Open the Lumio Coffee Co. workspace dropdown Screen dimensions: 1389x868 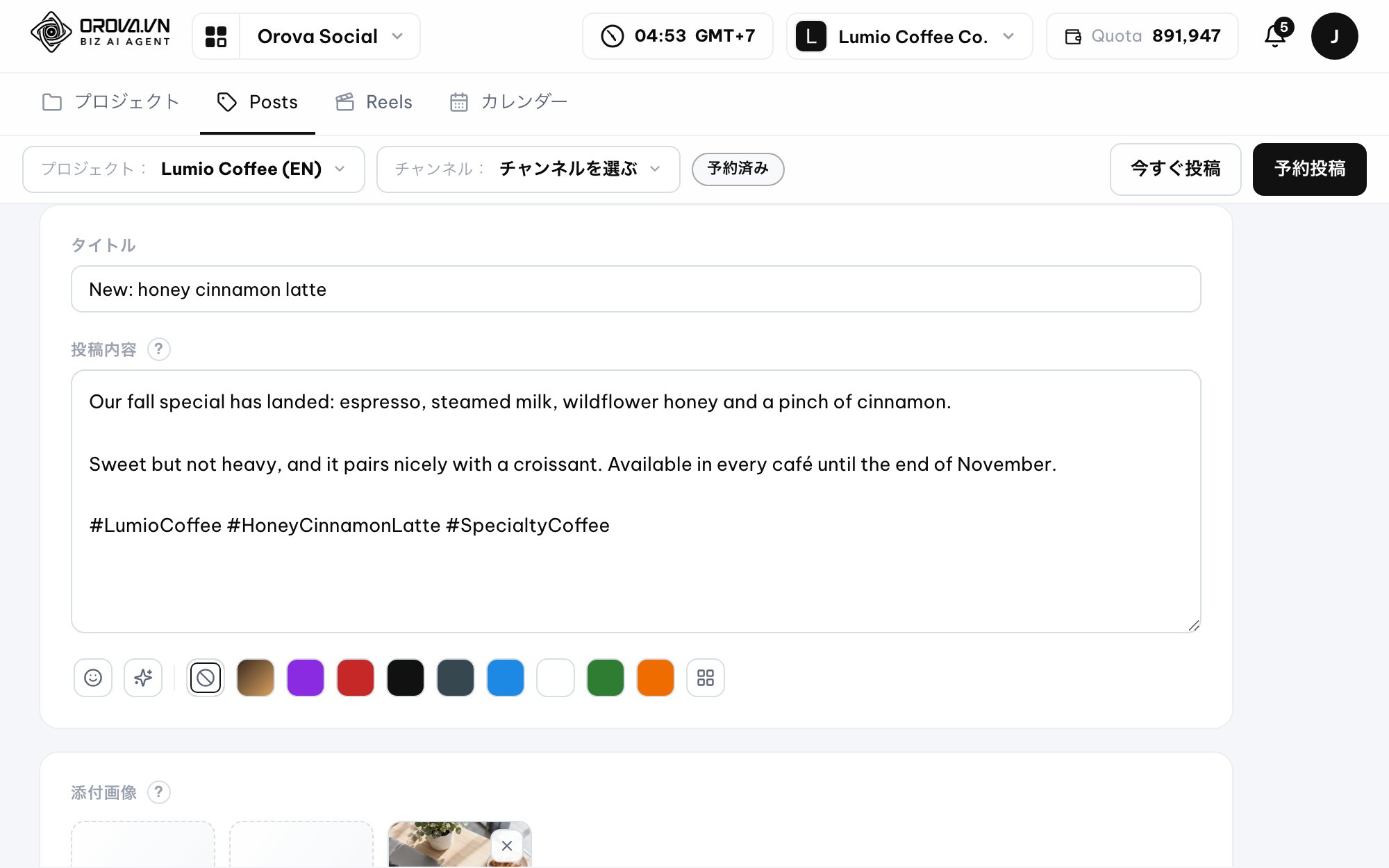click(x=910, y=36)
